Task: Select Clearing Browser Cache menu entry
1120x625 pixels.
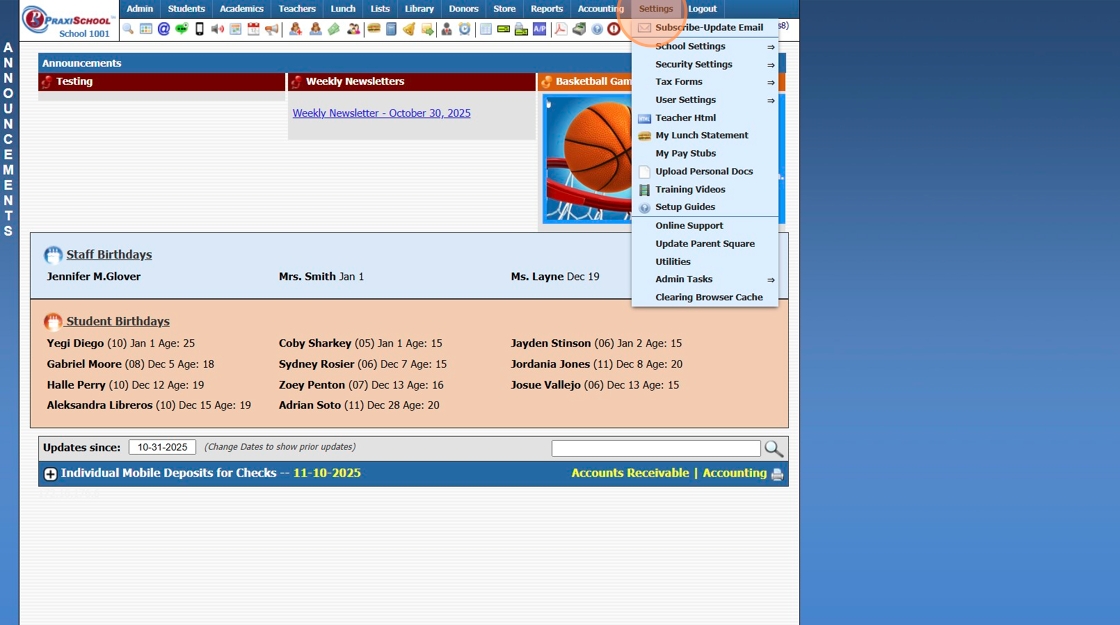Action: point(705,297)
